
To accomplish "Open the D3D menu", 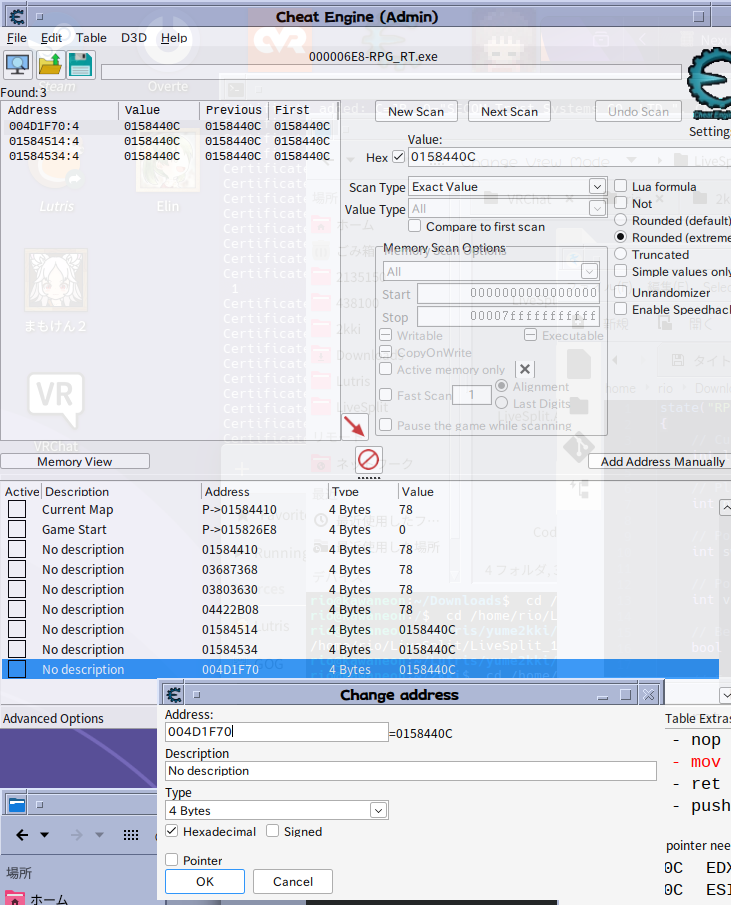I will (133, 38).
